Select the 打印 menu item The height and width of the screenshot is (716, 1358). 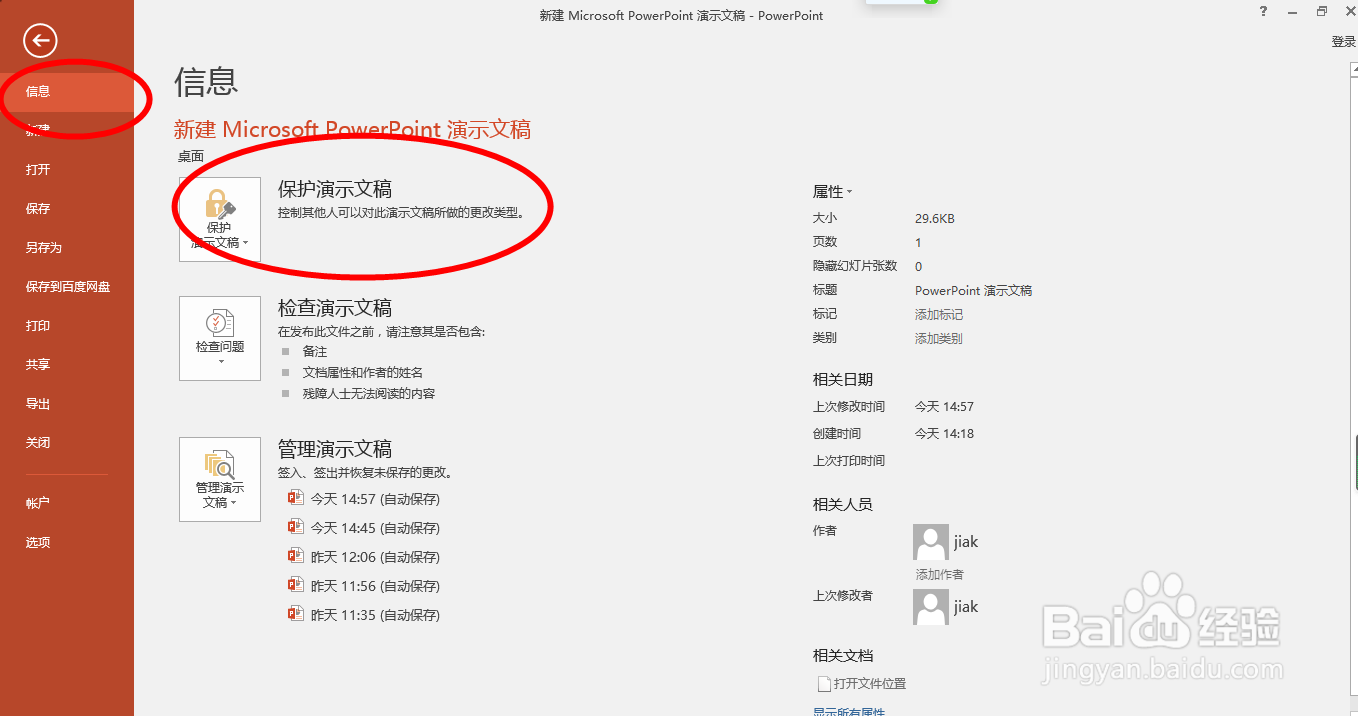click(x=37, y=325)
